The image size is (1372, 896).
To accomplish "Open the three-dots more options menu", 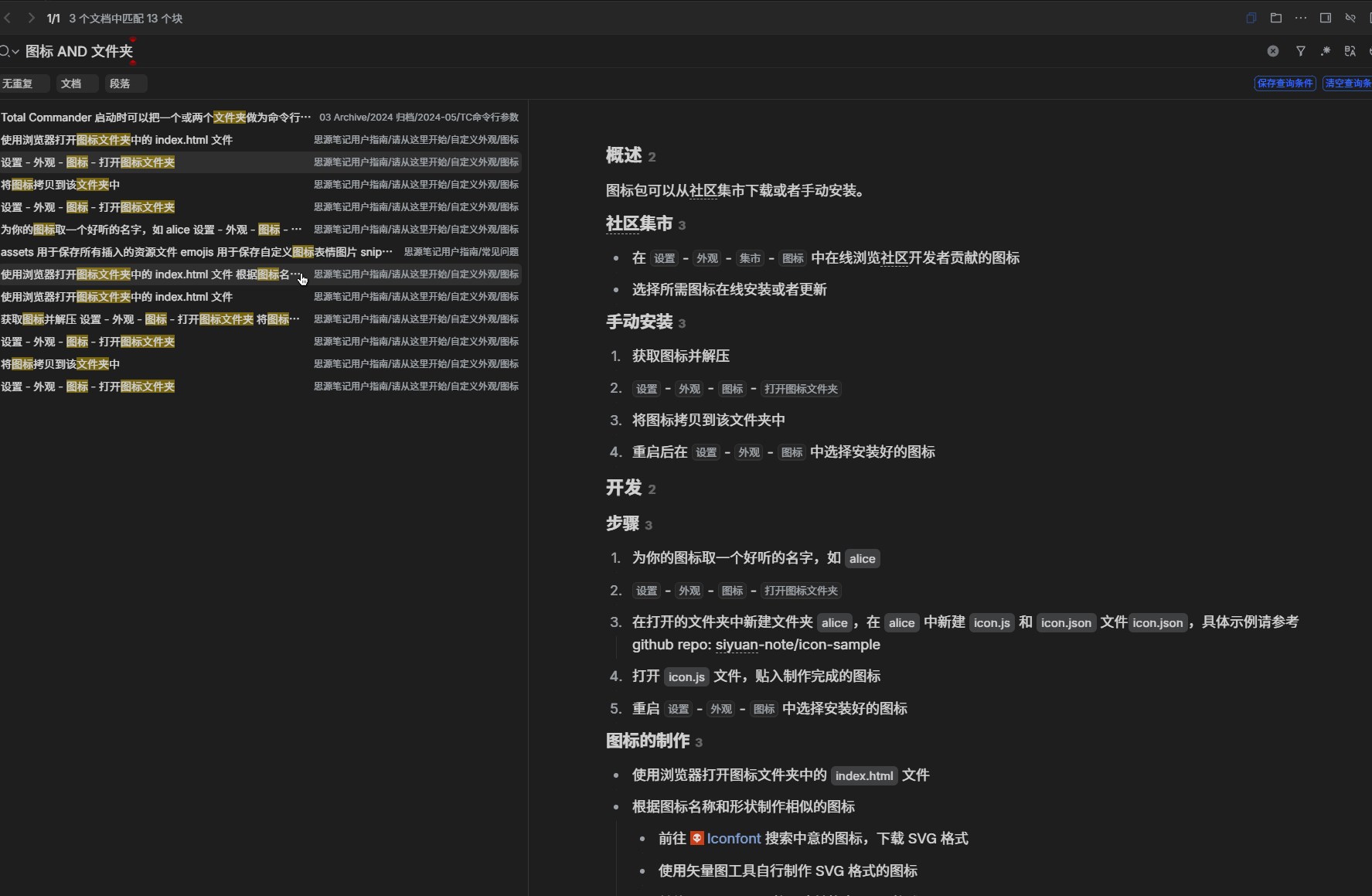I will (x=1301, y=18).
